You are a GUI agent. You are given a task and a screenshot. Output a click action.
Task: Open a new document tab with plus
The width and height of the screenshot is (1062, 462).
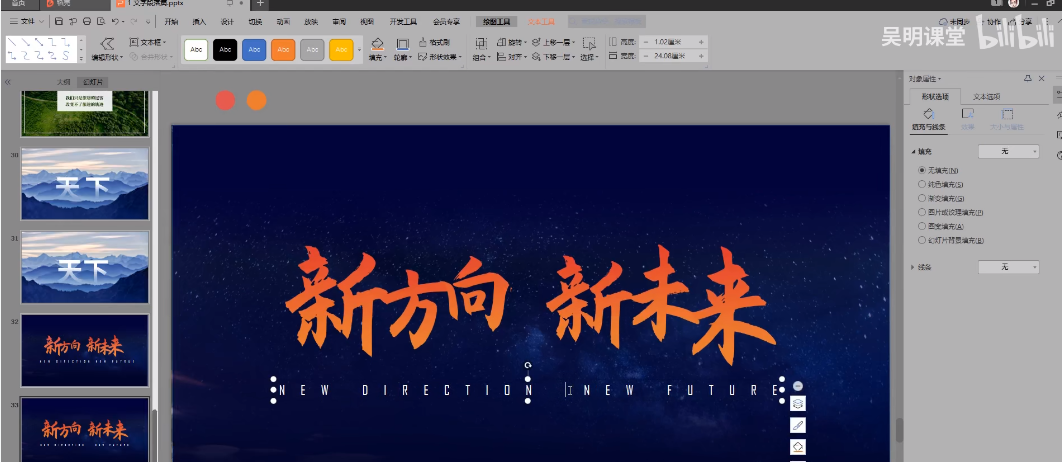260,4
